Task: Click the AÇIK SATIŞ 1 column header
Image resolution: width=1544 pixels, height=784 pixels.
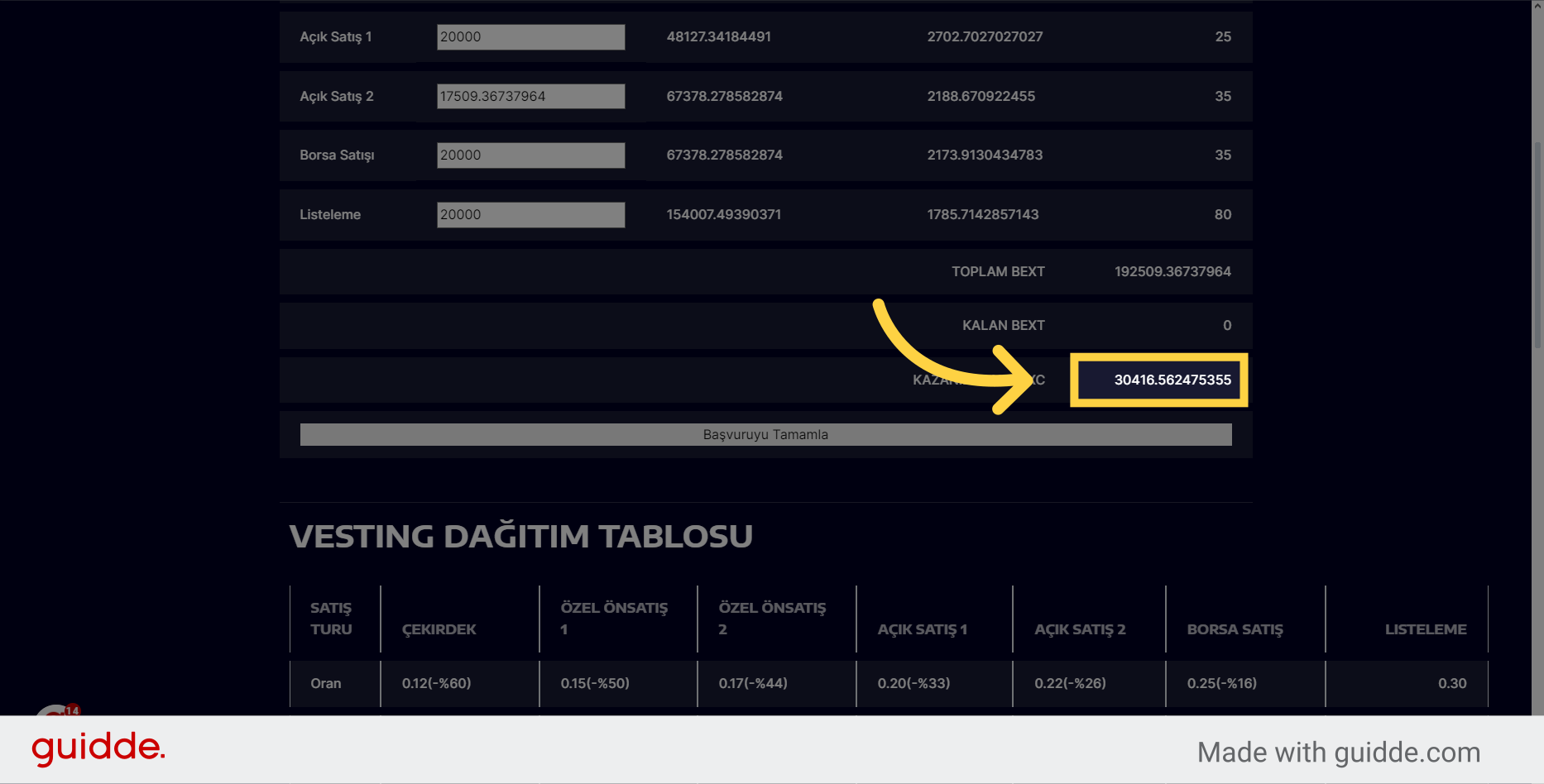Action: tap(923, 629)
